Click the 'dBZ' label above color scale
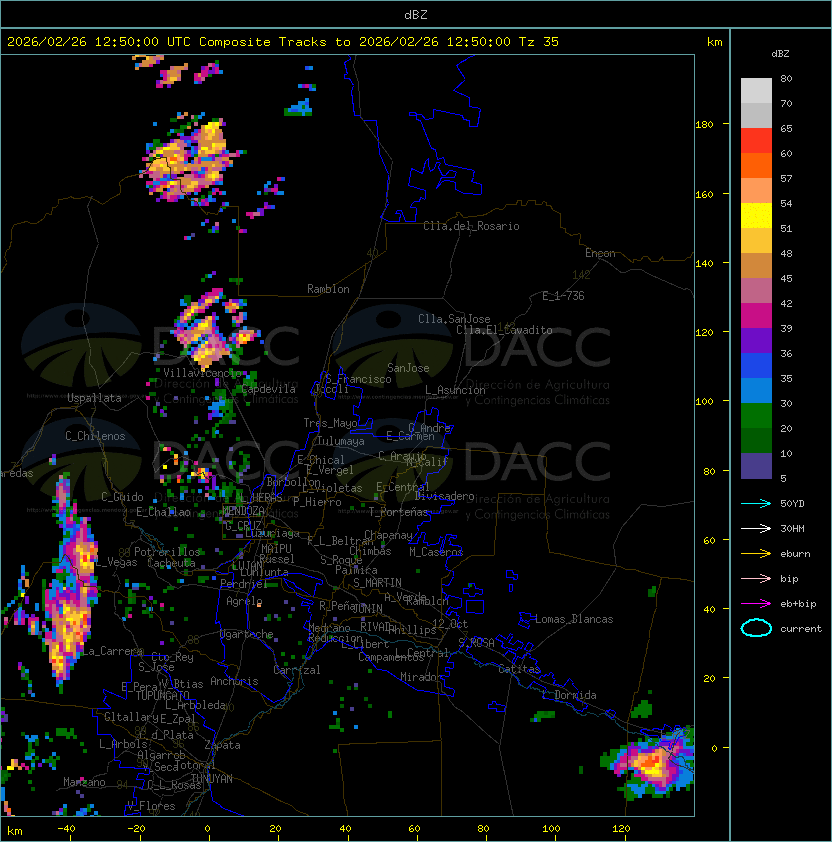 pos(780,54)
